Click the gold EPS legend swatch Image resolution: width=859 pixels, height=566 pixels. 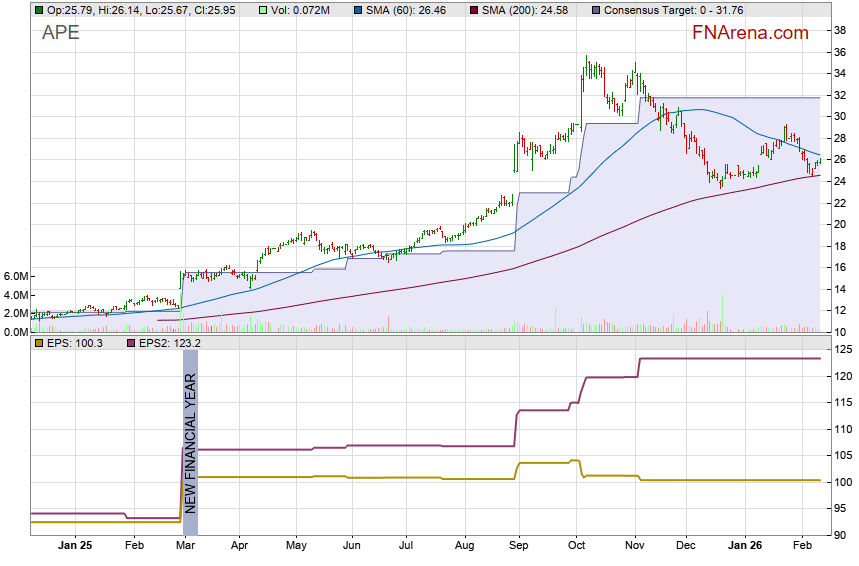pyautogui.click(x=38, y=343)
